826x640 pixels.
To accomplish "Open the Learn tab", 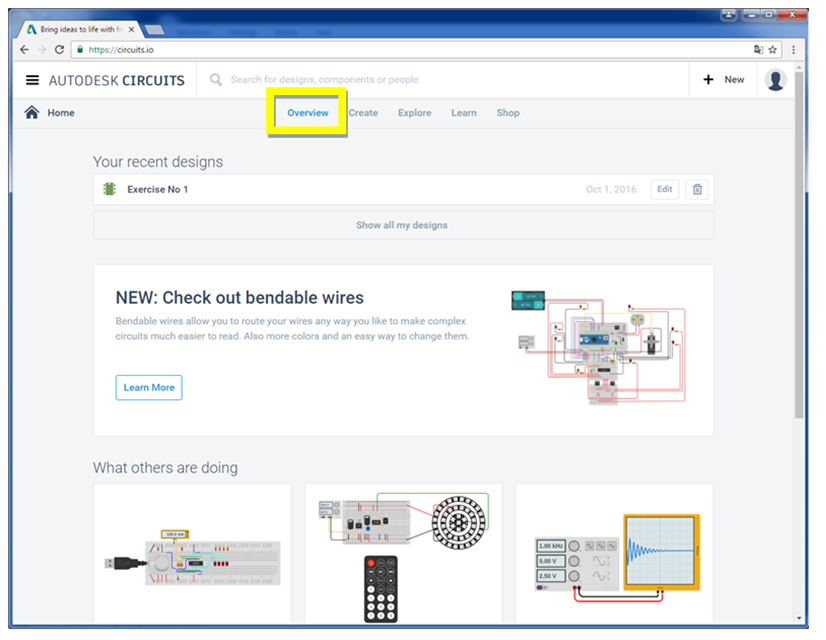I will [x=464, y=113].
